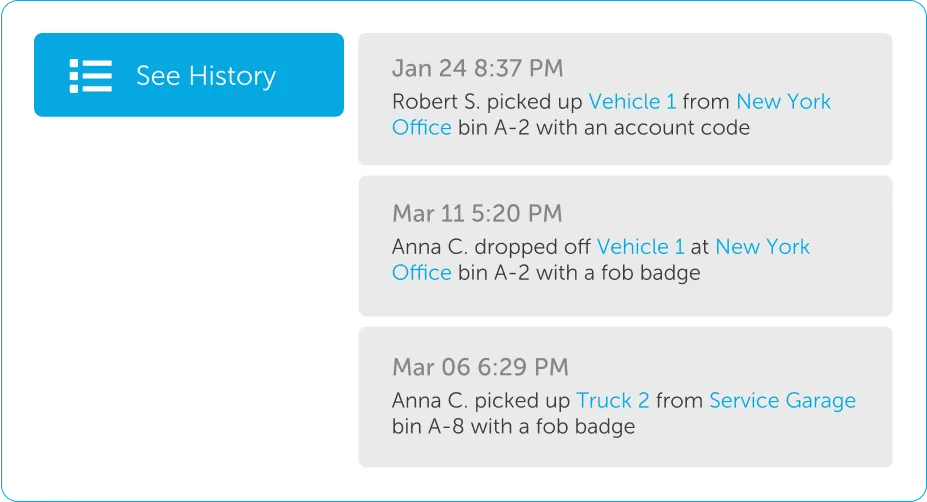Screen dimensions: 927x502
Task: Click the Anna C. drop-off history card
Action: click(625, 246)
